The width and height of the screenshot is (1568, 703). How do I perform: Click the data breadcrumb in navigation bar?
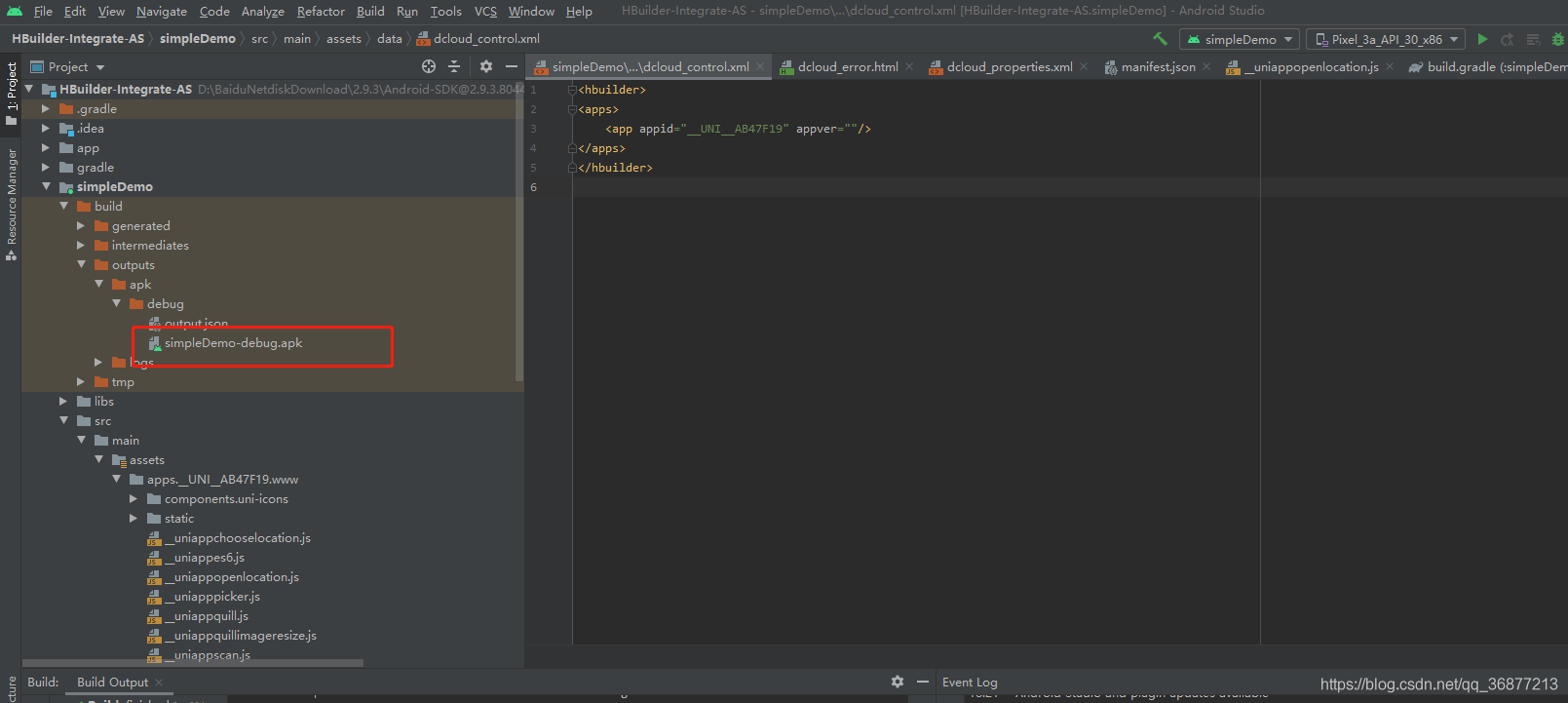click(390, 39)
